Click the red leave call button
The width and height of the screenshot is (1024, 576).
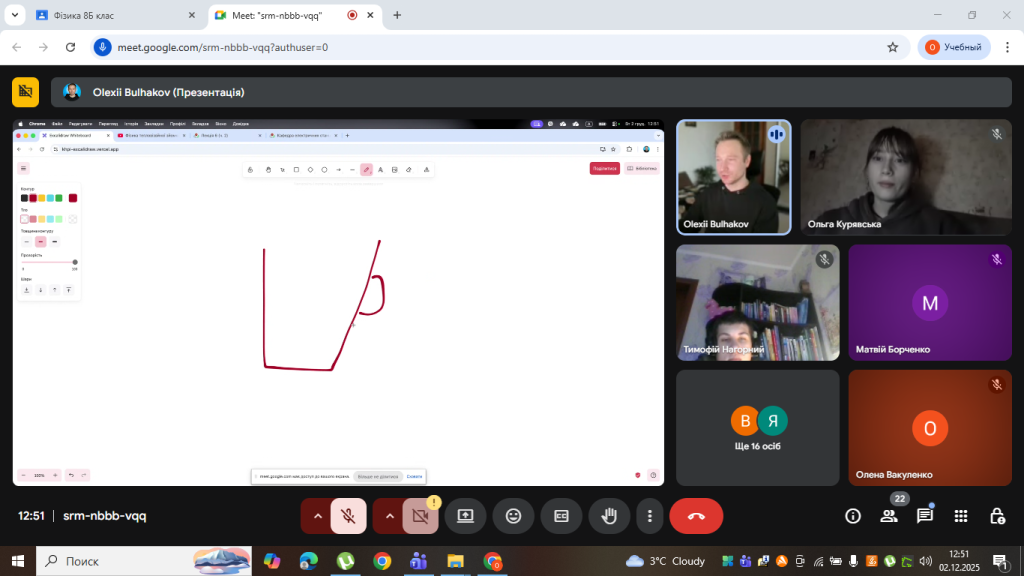696,516
